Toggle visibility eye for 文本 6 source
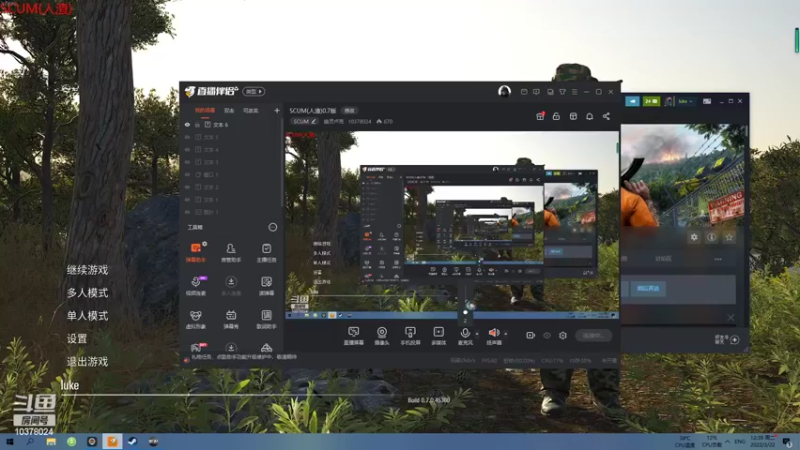 (187, 124)
